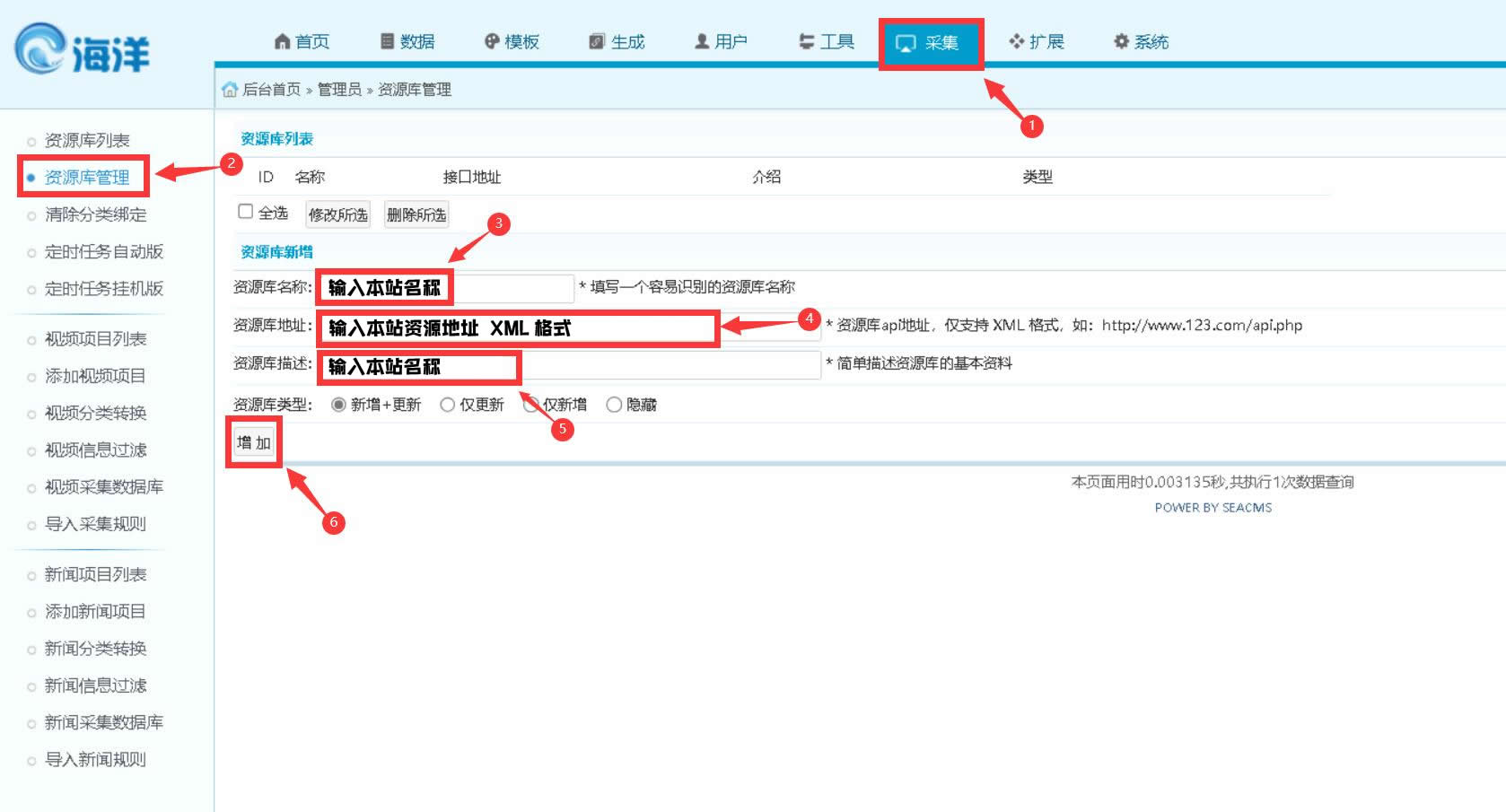The height and width of the screenshot is (812, 1506).
Task: Enable the 全选 select-all checkbox
Action: pyautogui.click(x=245, y=210)
